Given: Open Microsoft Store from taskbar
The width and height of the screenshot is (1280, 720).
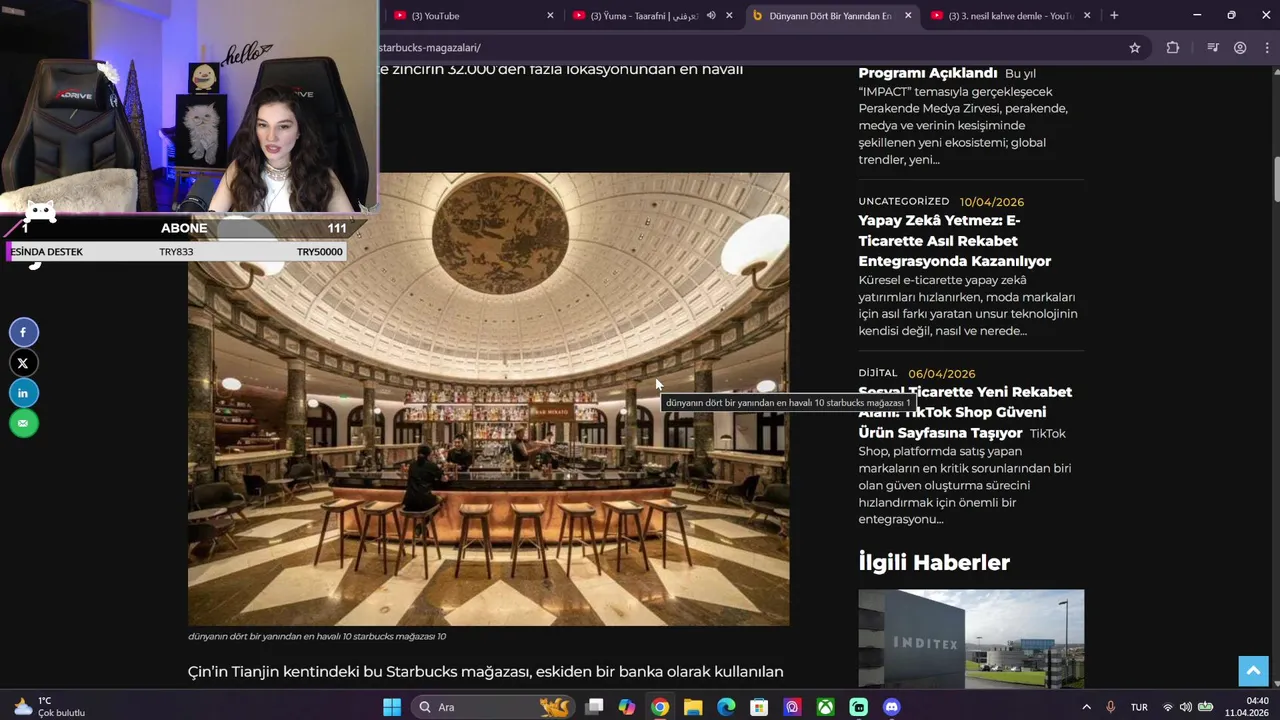Looking at the screenshot, I should click(759, 707).
